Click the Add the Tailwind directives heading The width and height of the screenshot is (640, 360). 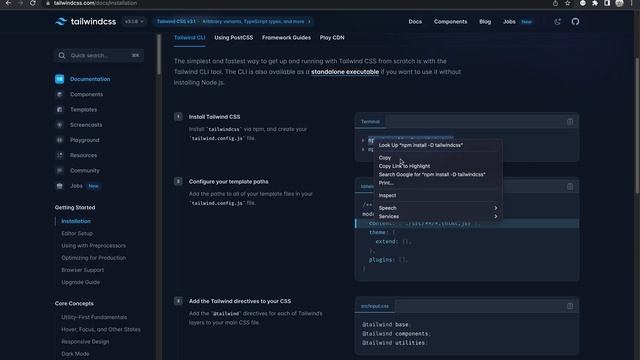[240, 301]
